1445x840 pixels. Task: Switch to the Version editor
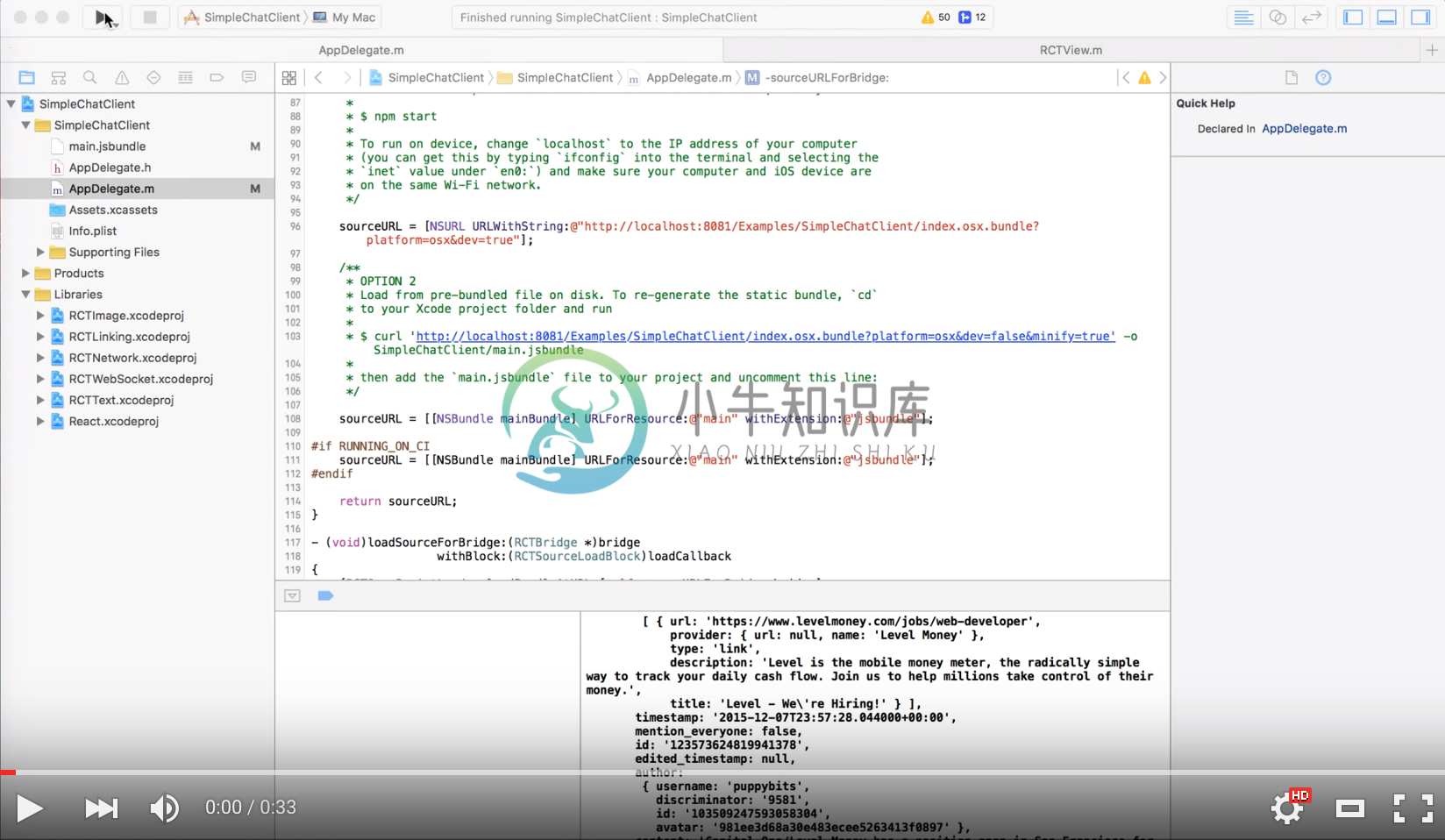pos(1312,18)
